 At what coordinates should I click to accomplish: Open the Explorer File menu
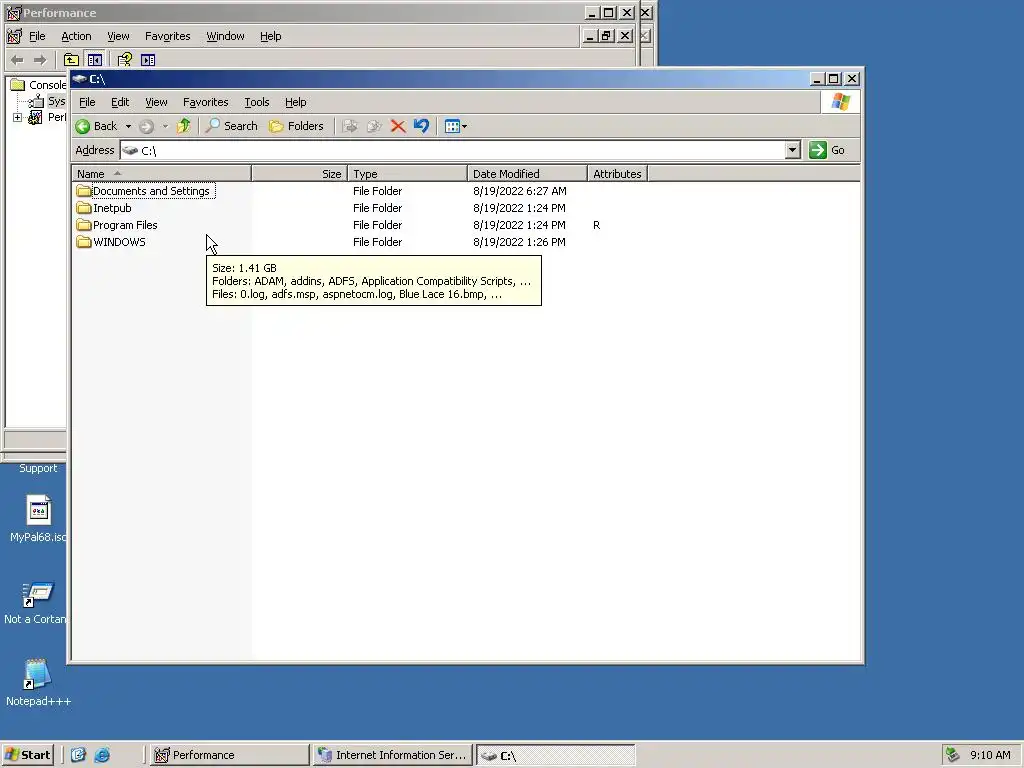pyautogui.click(x=87, y=102)
